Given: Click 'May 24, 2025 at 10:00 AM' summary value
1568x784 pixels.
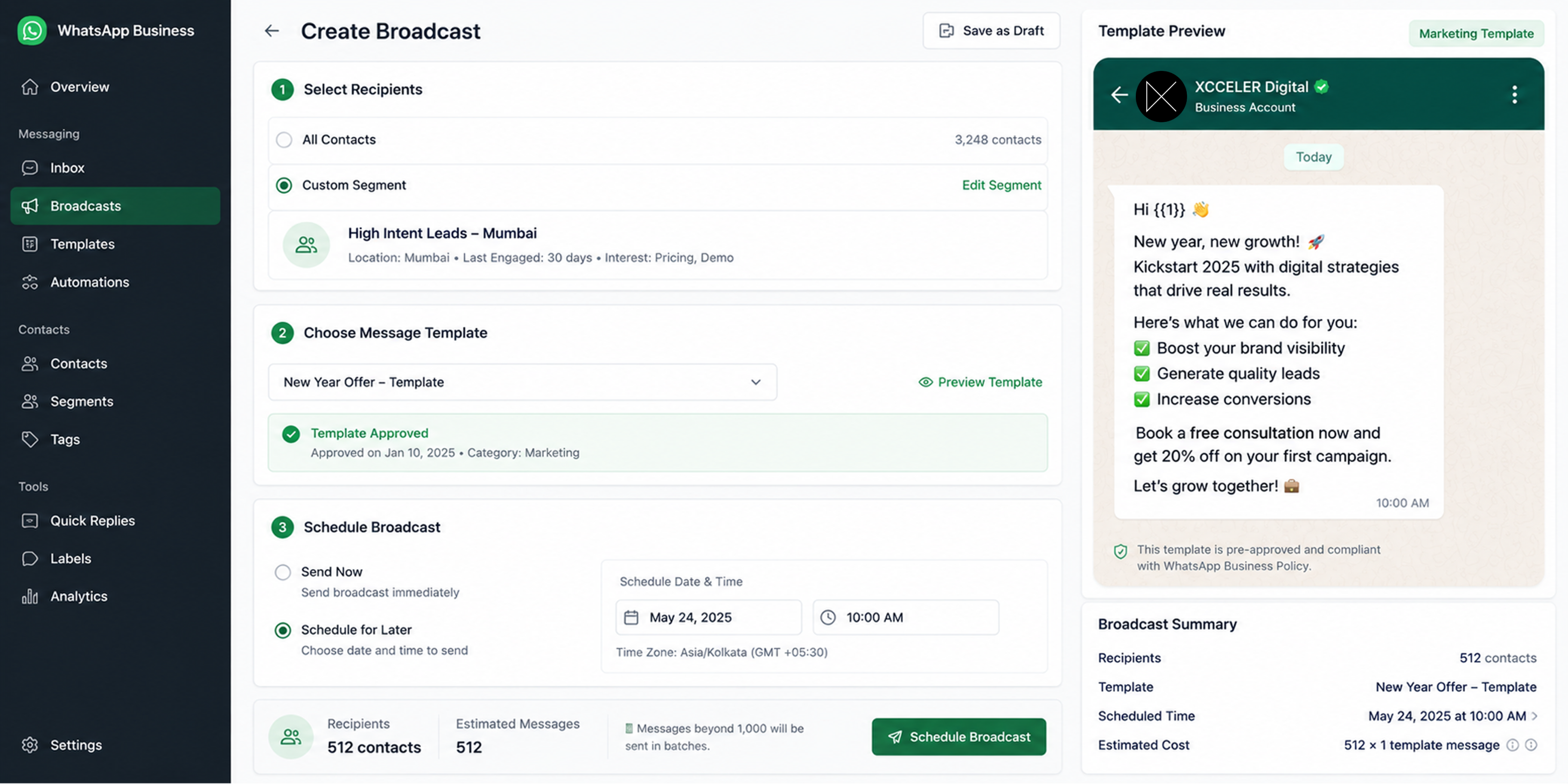Looking at the screenshot, I should coord(1447,716).
